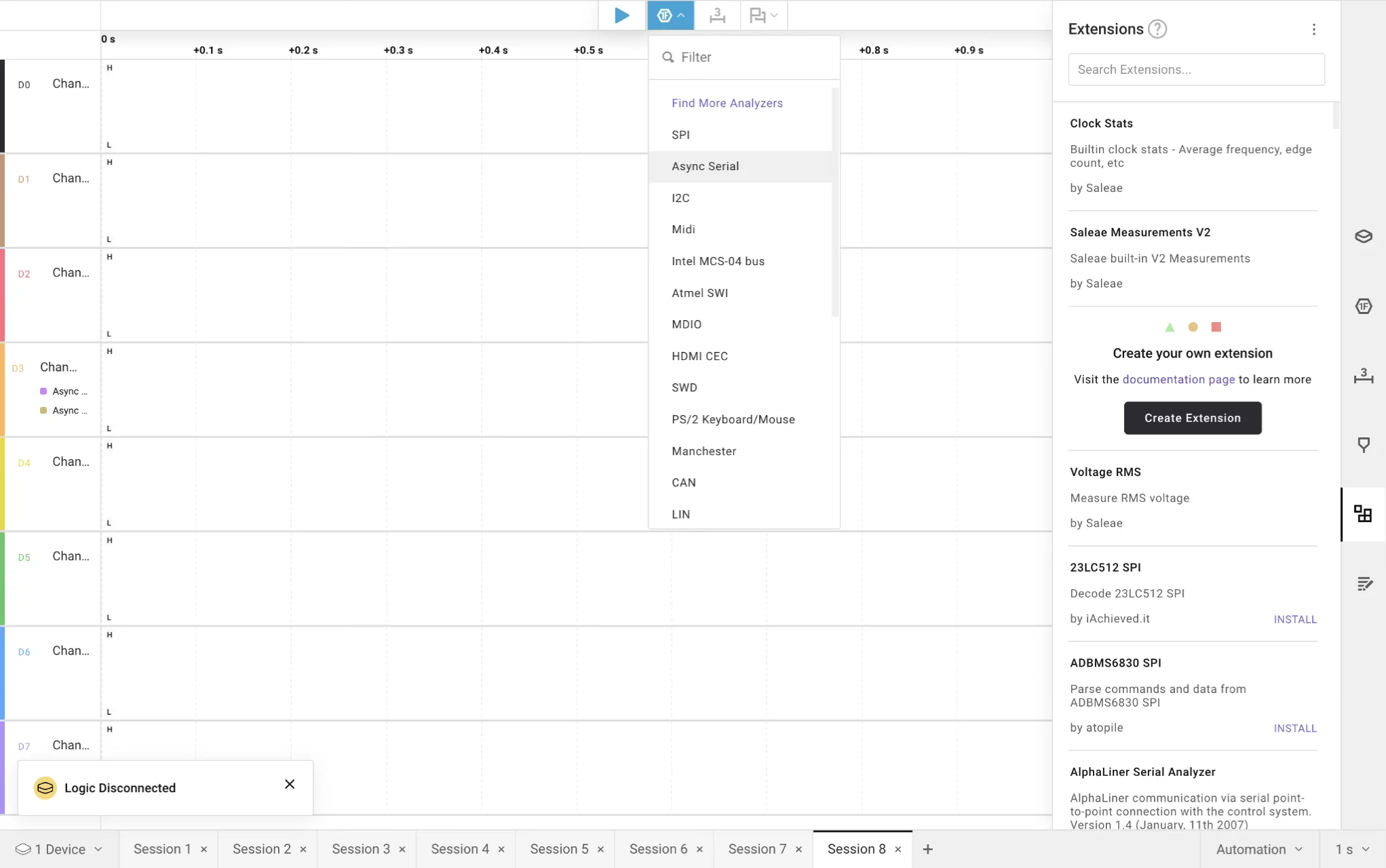This screenshot has height=868, width=1386.
Task: Dismiss the Logic Disconnected notification
Action: coord(290,784)
